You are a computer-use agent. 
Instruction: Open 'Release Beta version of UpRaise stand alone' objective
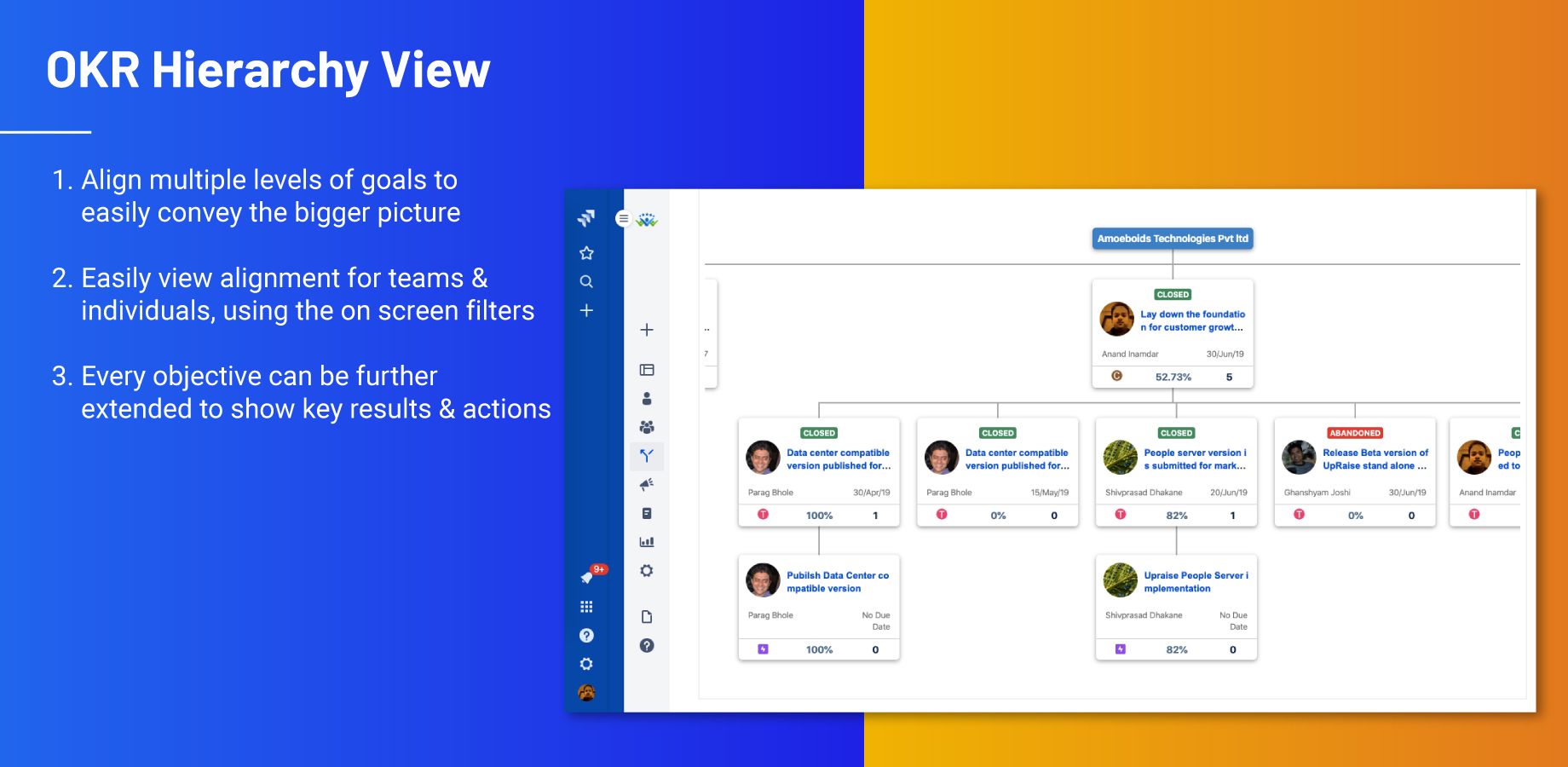1375,459
